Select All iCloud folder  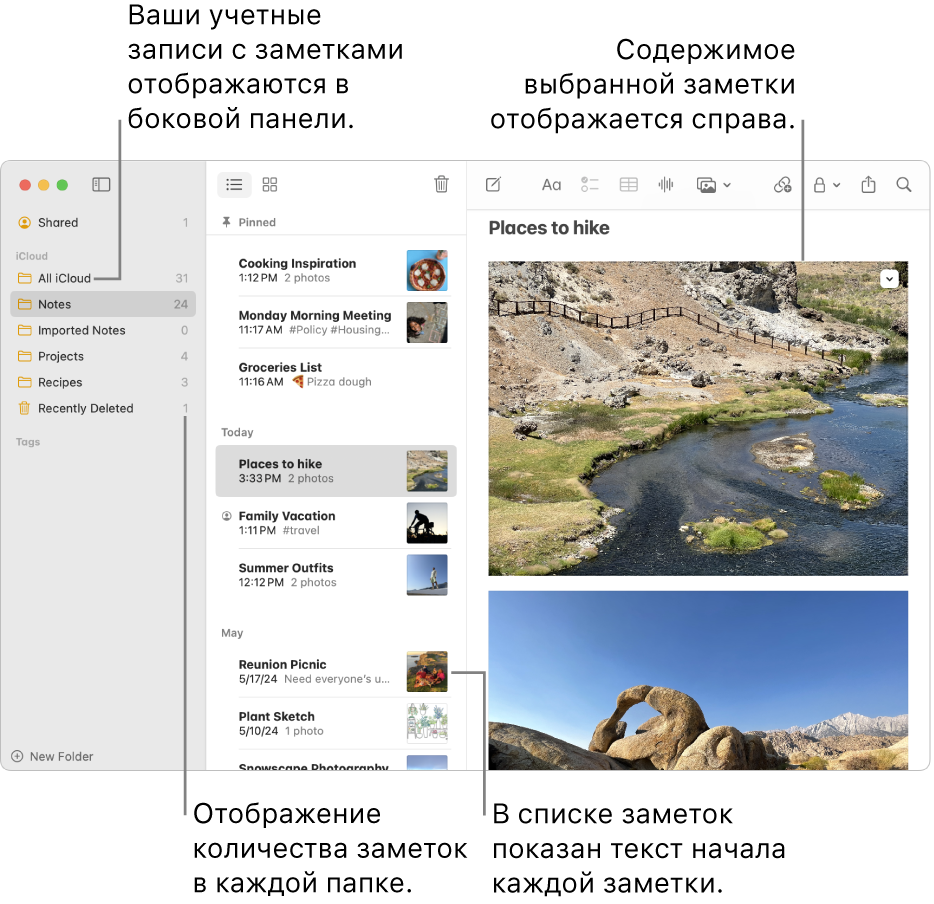coord(103,278)
